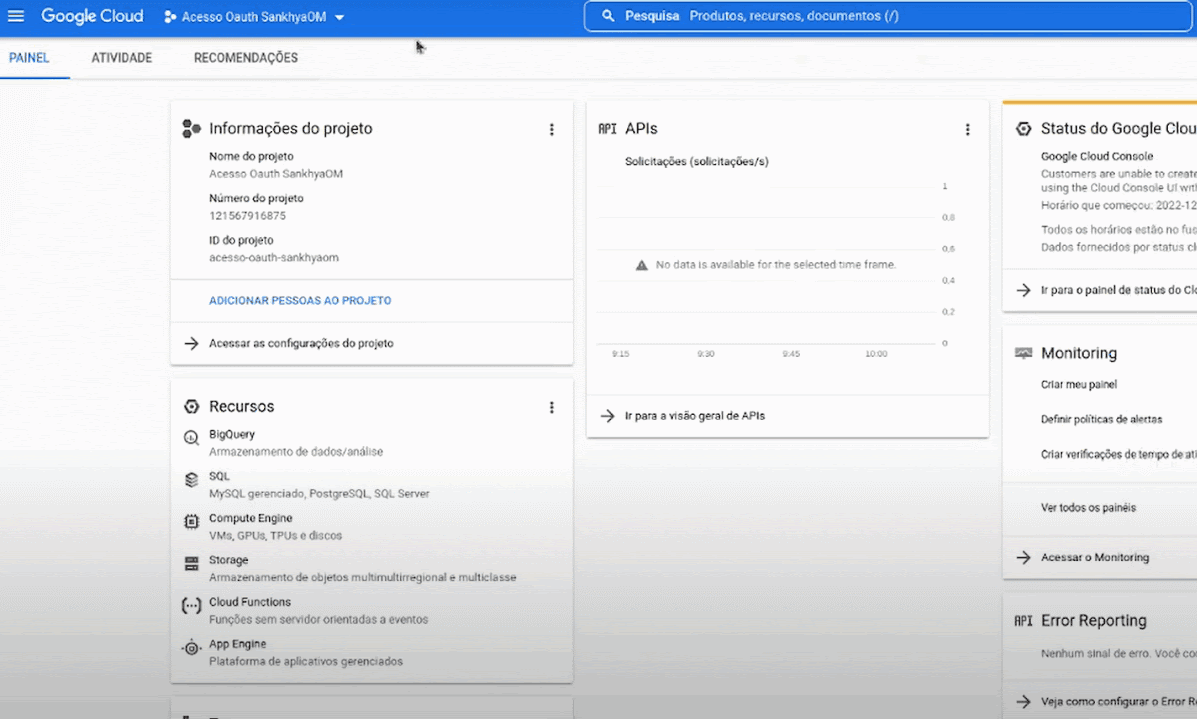Click the No data is available message
This screenshot has height=719, width=1197.
776,265
